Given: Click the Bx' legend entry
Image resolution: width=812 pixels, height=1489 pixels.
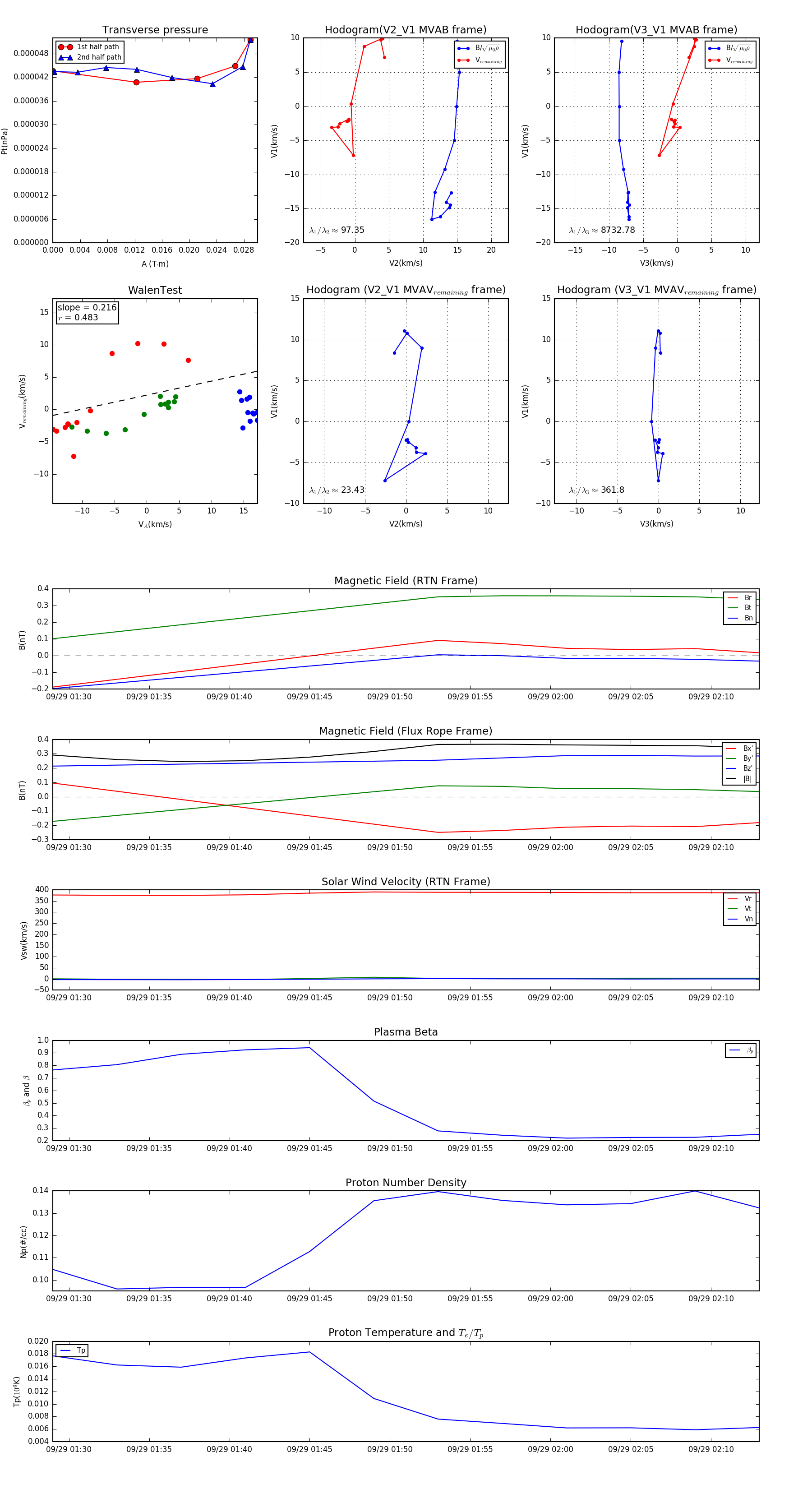Looking at the screenshot, I should coord(739,749).
